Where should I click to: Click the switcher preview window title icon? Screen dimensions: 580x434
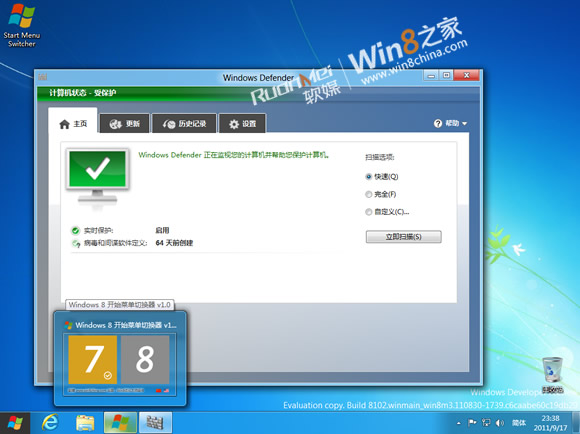tap(68, 325)
